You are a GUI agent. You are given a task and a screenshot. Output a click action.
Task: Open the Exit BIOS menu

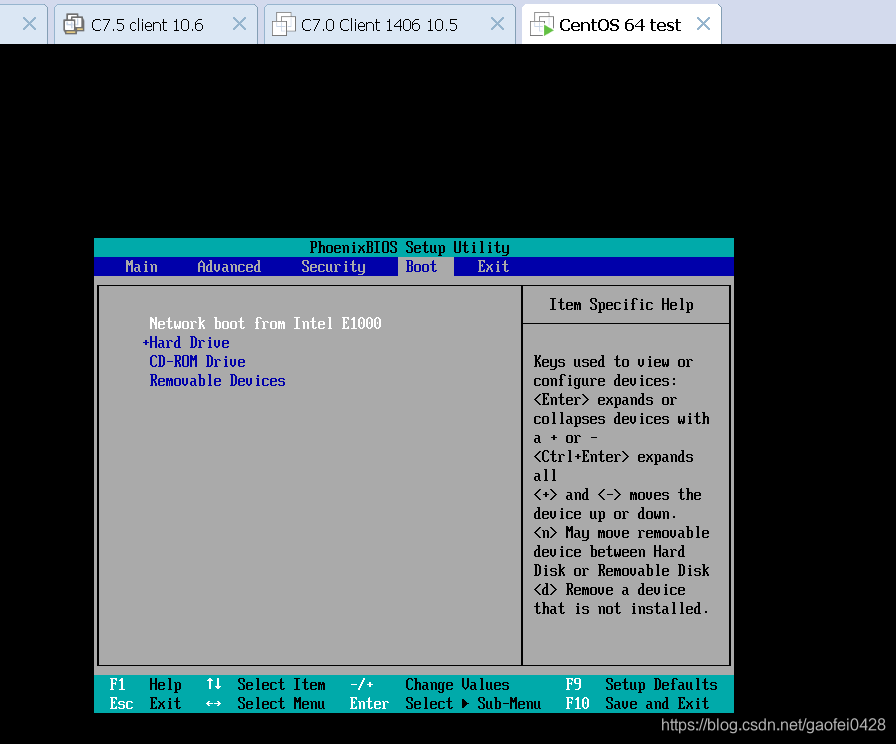point(493,267)
